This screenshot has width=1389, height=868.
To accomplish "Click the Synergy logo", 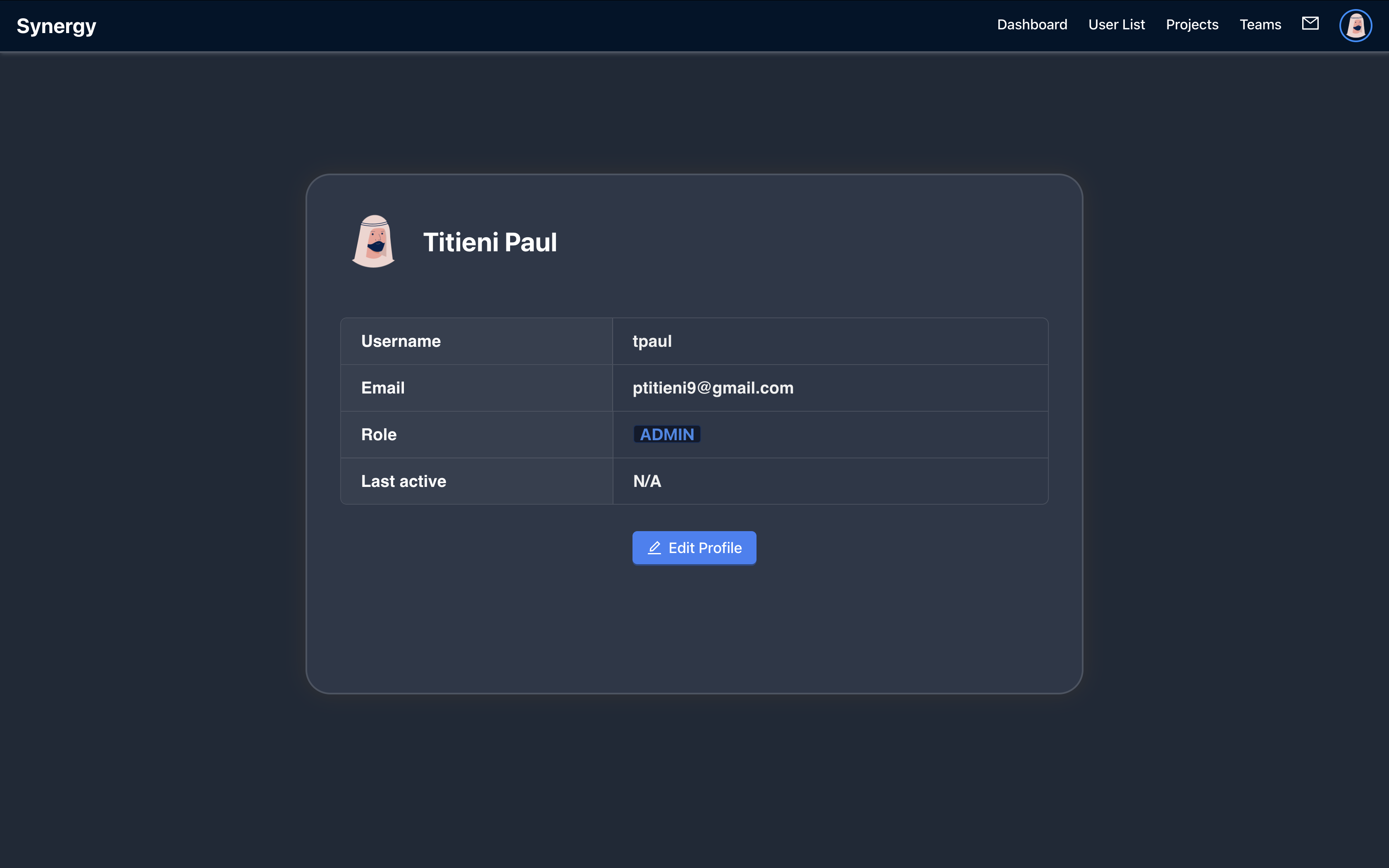I will [56, 25].
